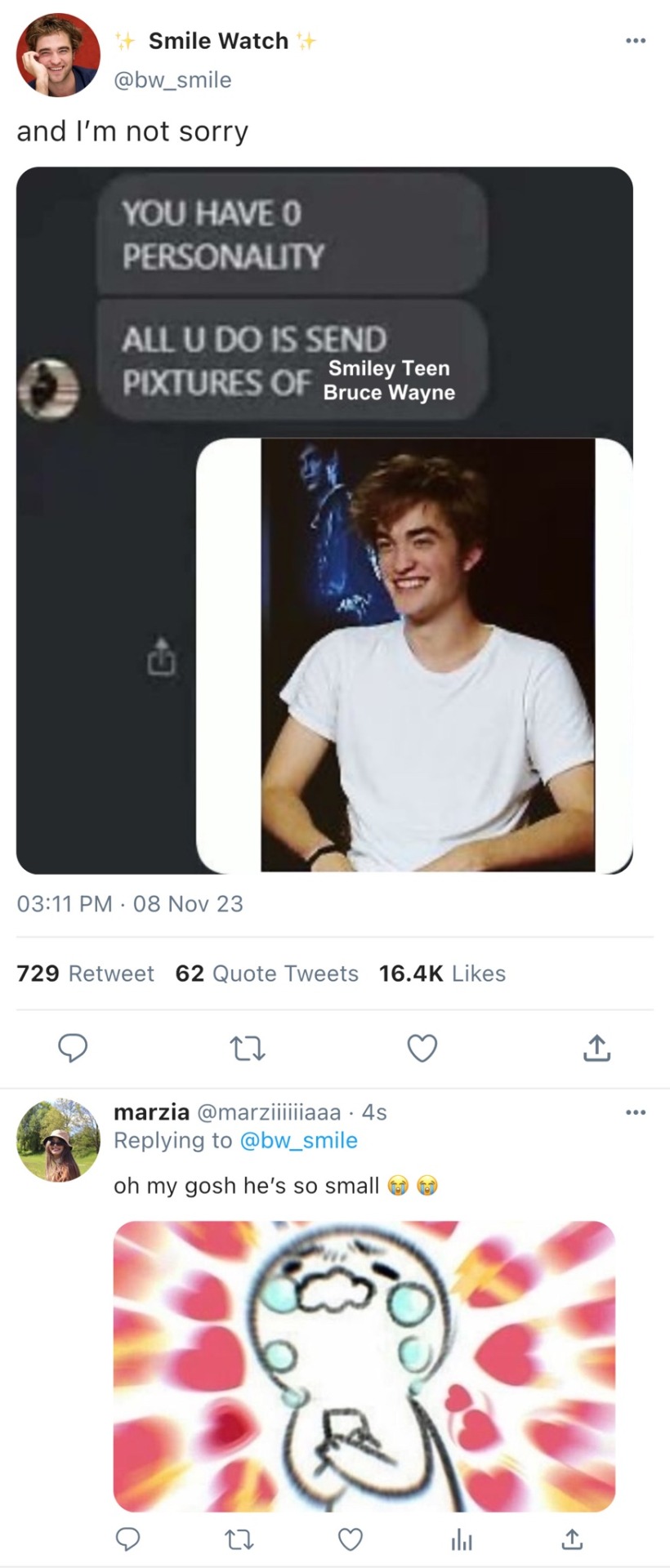Share the main tweet
This screenshot has width=670, height=1568.
click(x=596, y=1048)
